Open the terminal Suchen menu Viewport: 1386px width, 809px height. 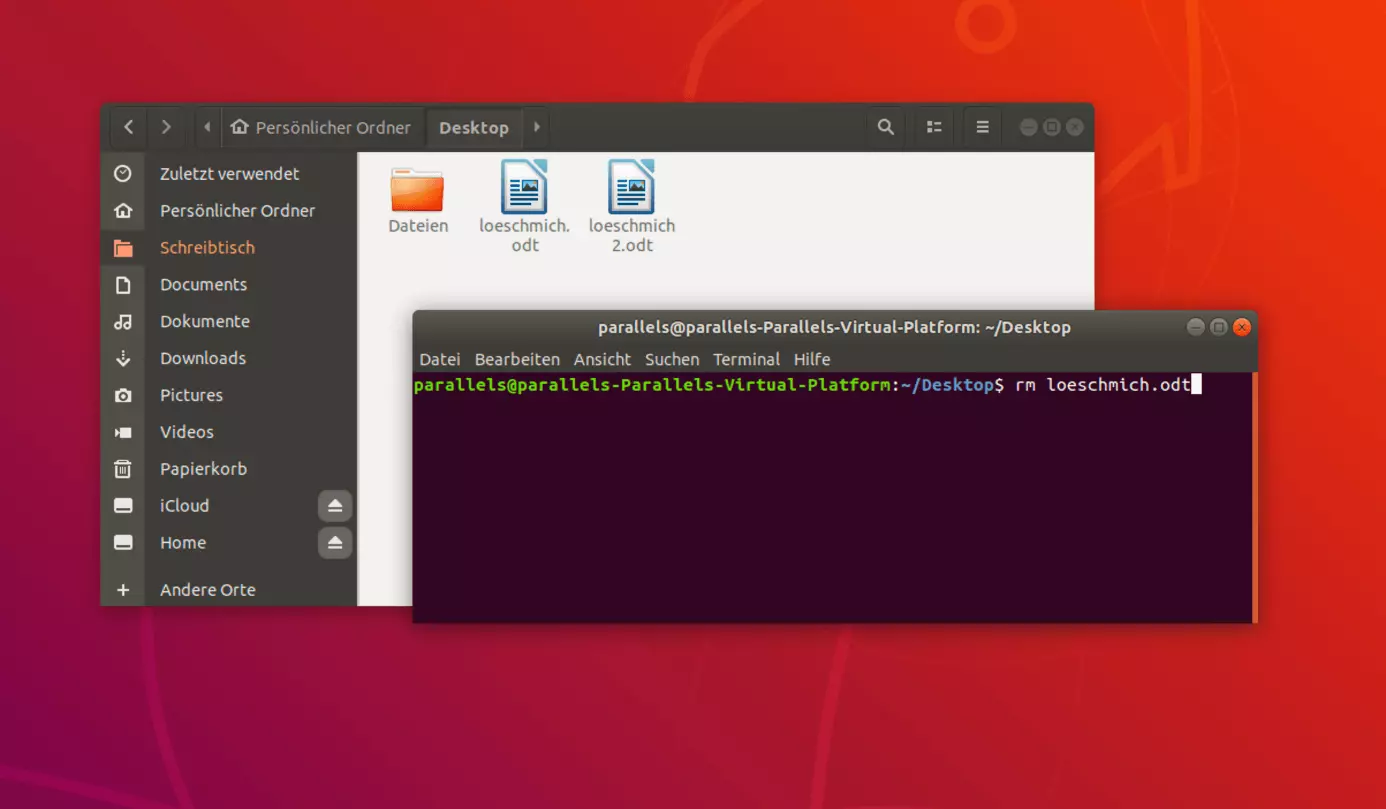pyautogui.click(x=672, y=359)
